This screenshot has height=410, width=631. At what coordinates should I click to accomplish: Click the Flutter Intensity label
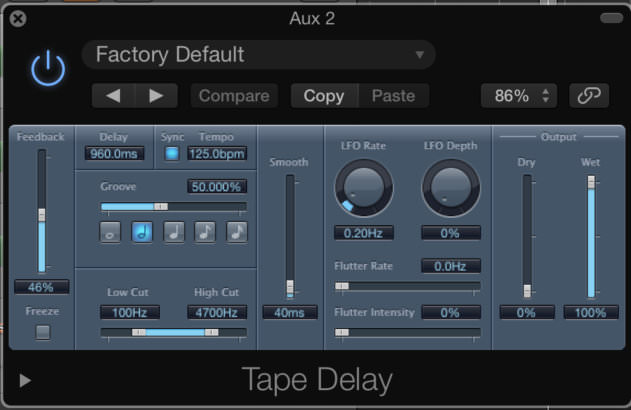374,313
